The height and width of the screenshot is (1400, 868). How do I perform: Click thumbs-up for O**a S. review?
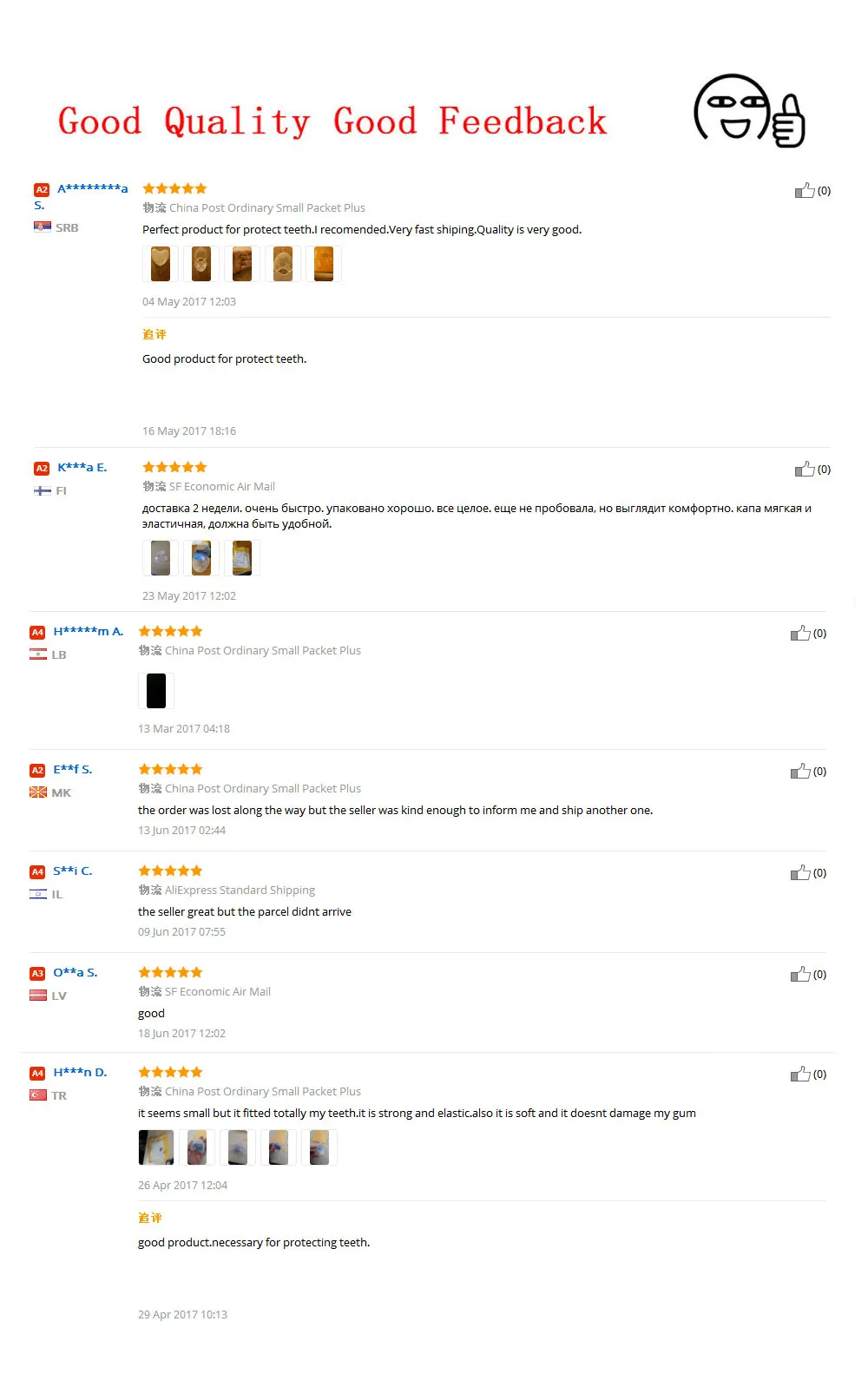click(800, 974)
